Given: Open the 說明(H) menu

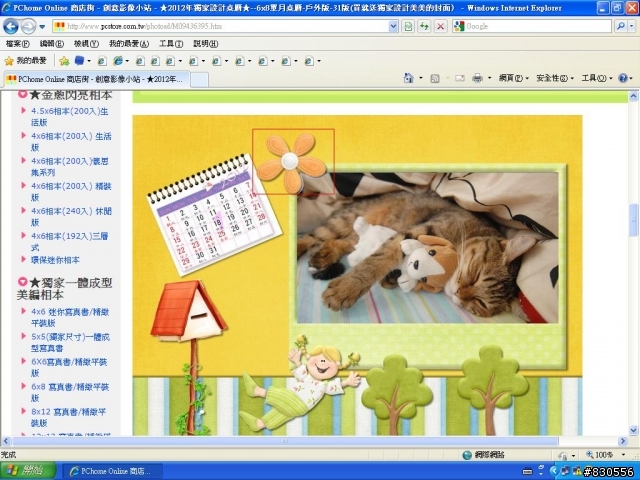Looking at the screenshot, I should 205,44.
